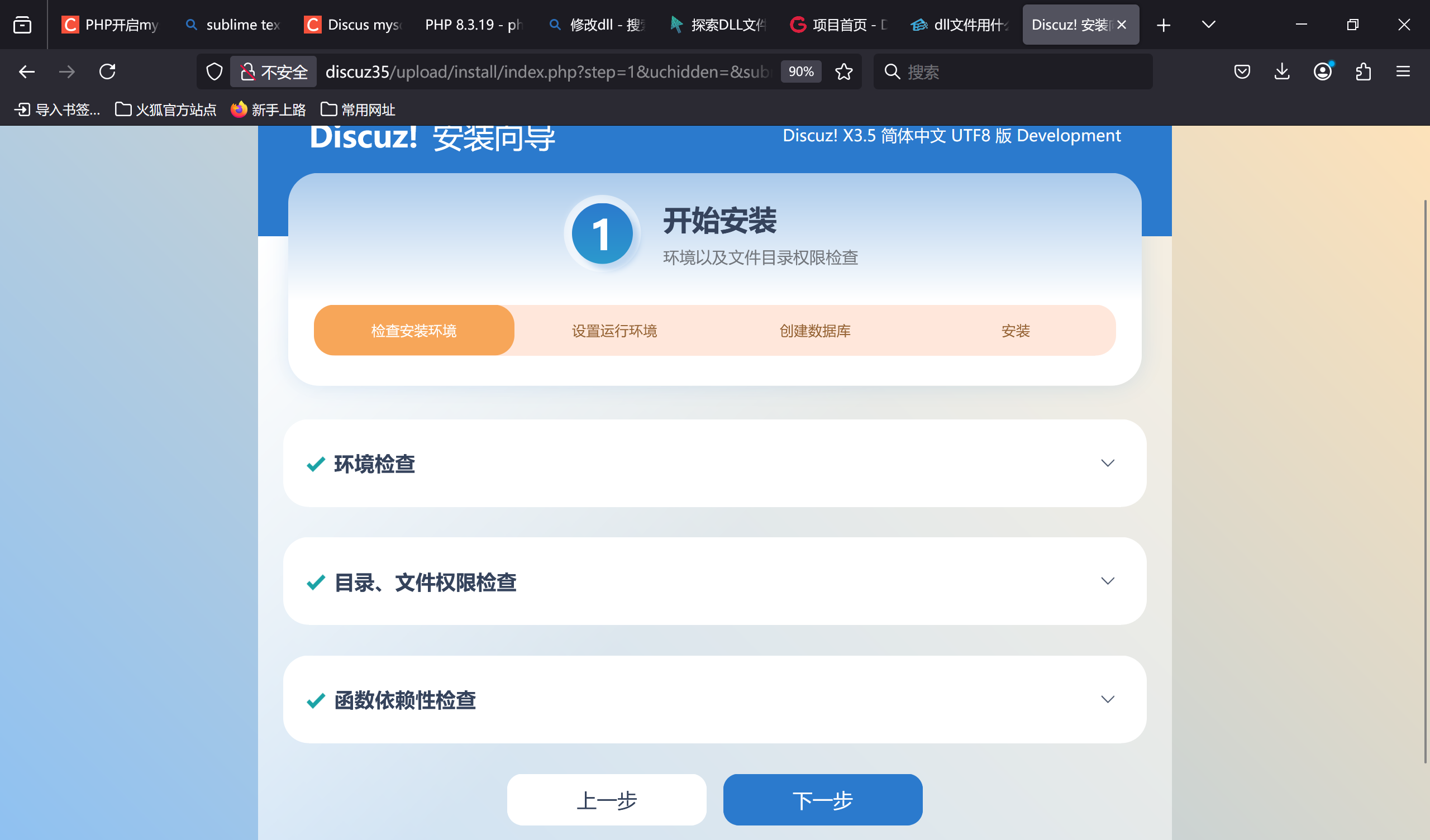Click the step 1 circle badge
Screen dimensions: 1430x840
click(602, 233)
